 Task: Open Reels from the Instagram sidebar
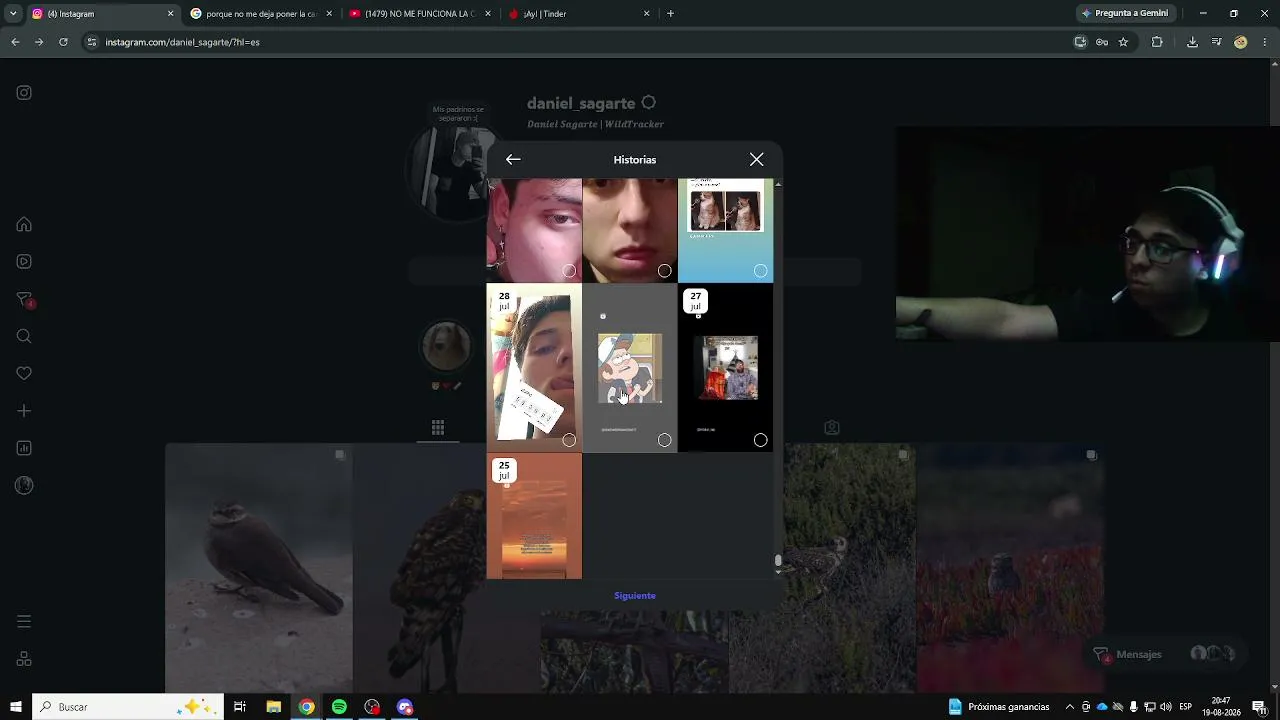(x=24, y=262)
